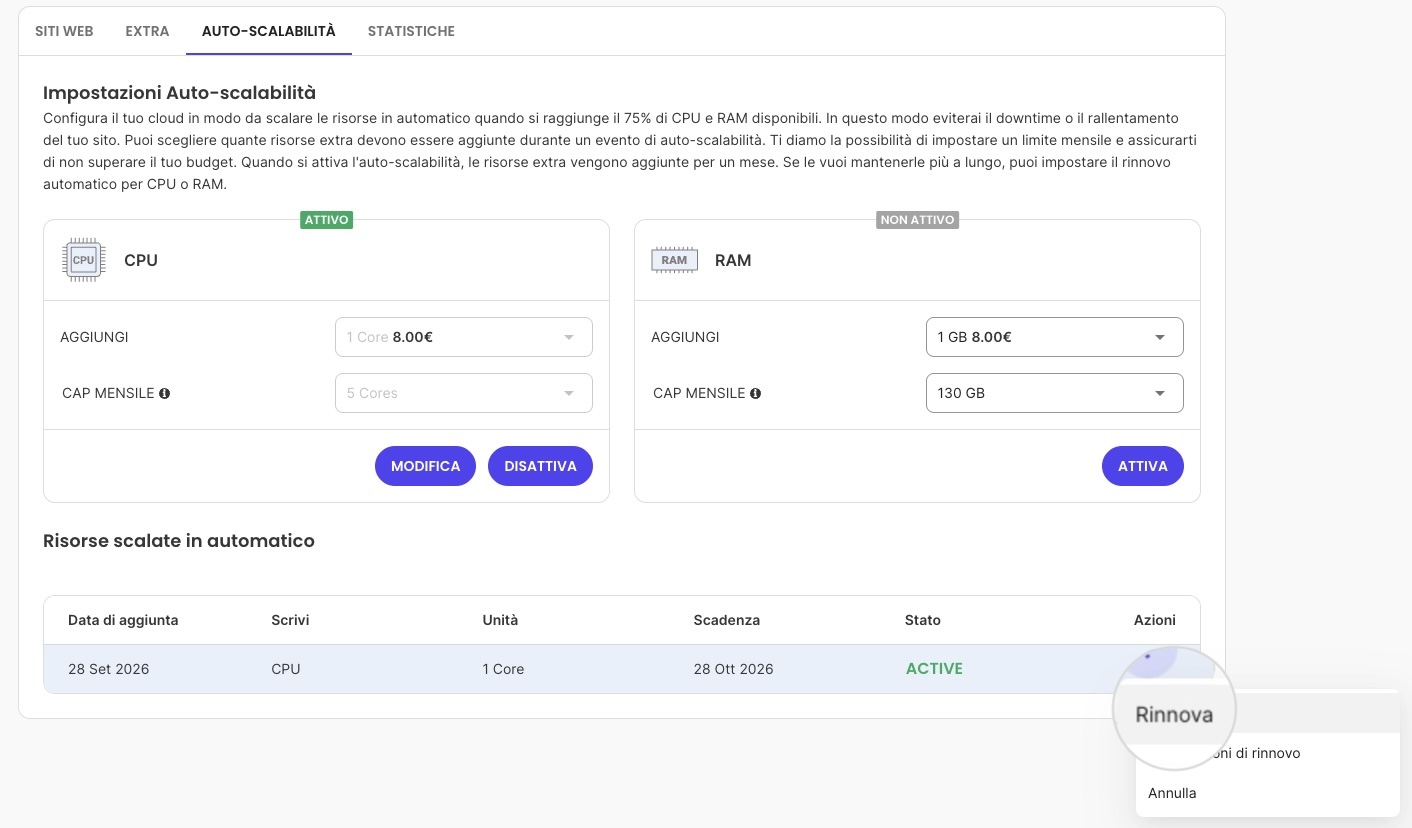This screenshot has width=1412, height=828.
Task: Click the CPU chip icon
Action: click(x=83, y=260)
